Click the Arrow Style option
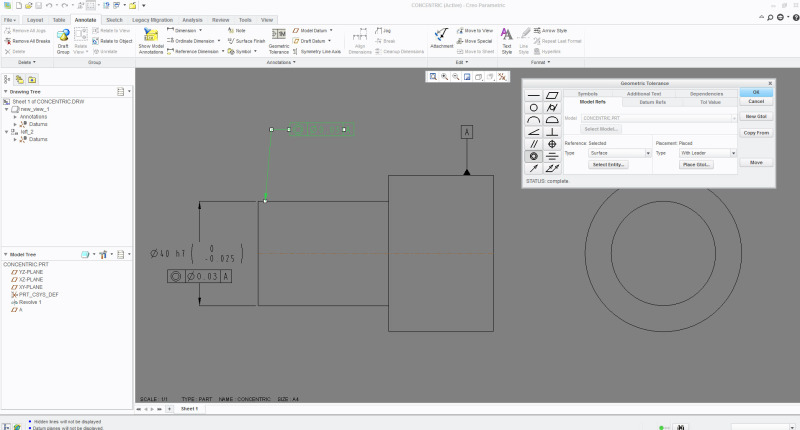This screenshot has width=800, height=430. click(551, 31)
